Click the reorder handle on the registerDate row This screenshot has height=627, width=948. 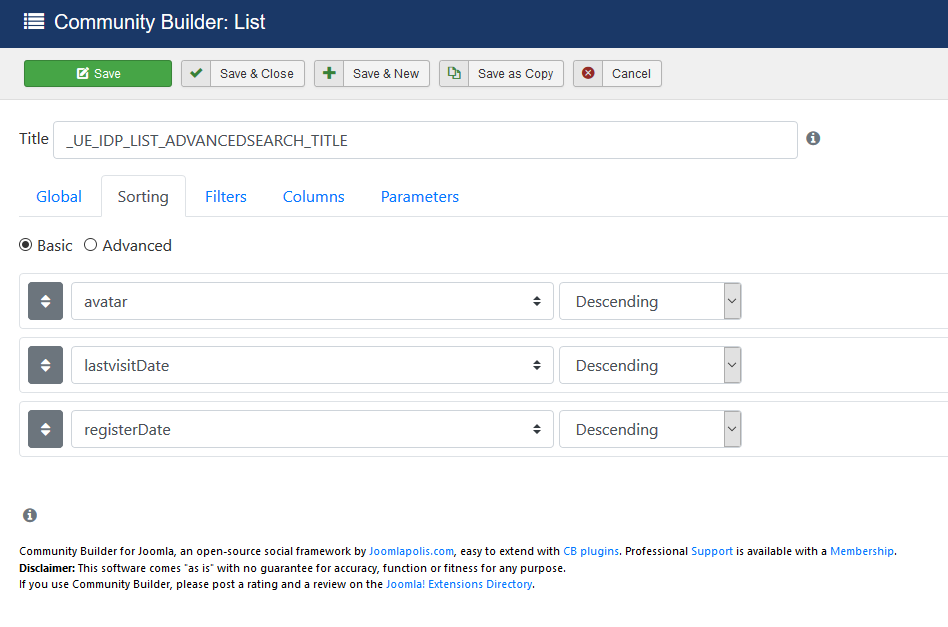[45, 429]
